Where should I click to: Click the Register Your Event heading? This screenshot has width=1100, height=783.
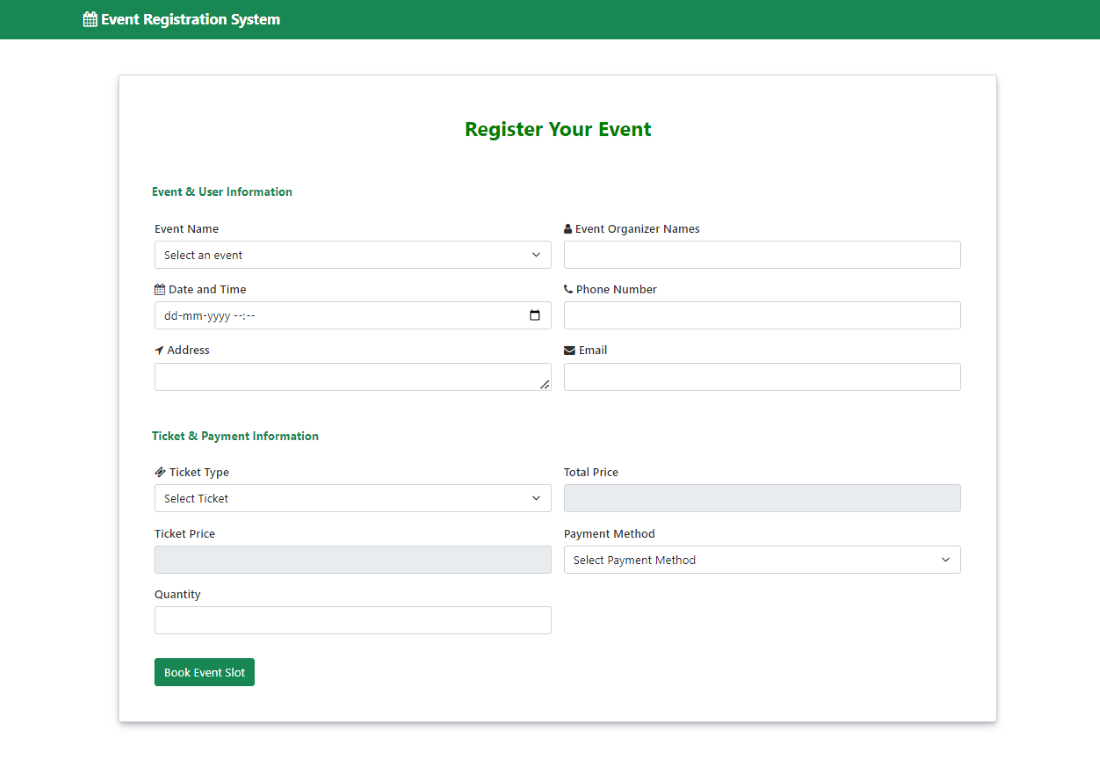pyautogui.click(x=558, y=130)
